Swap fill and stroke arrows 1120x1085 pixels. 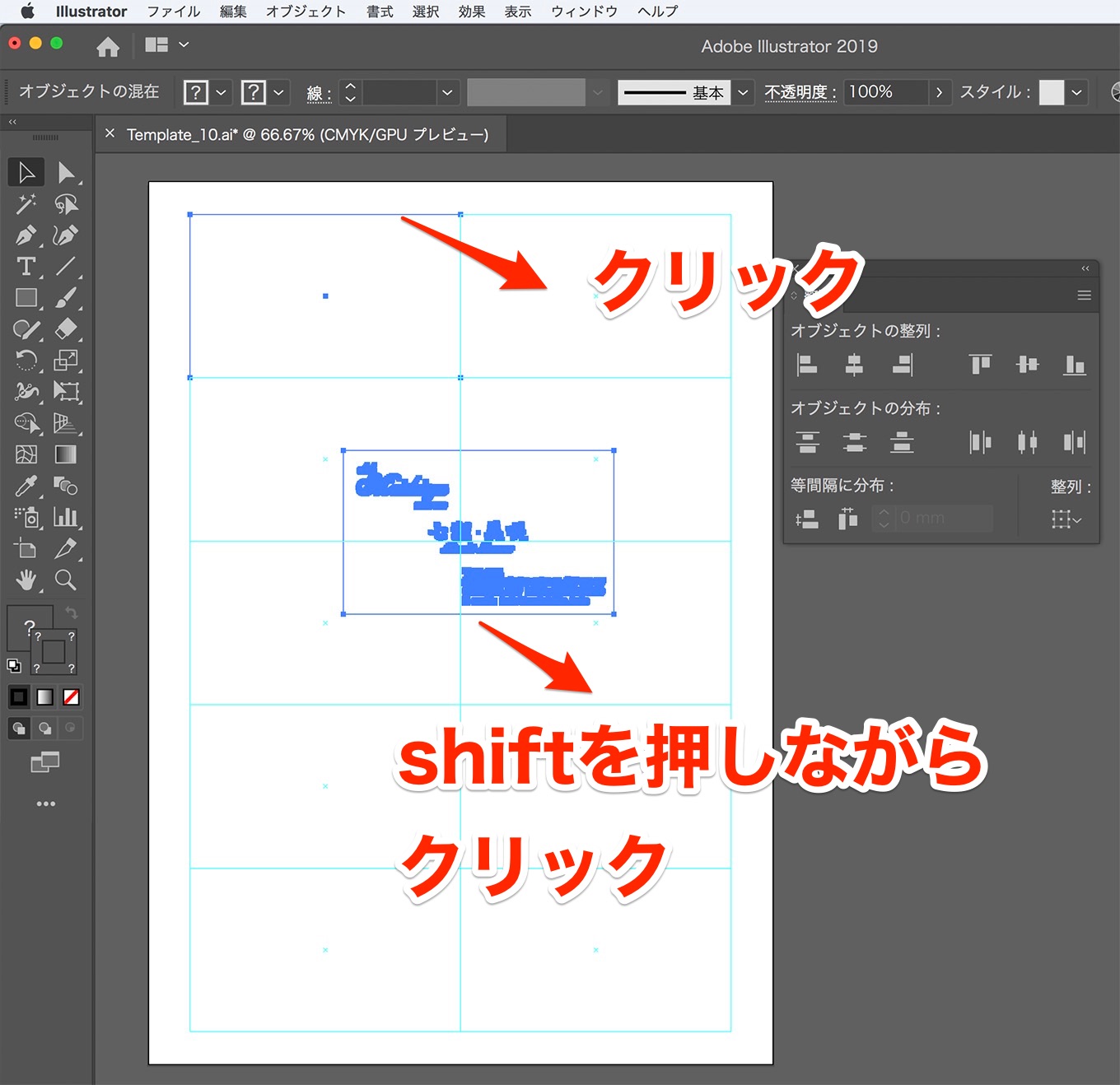[x=72, y=613]
